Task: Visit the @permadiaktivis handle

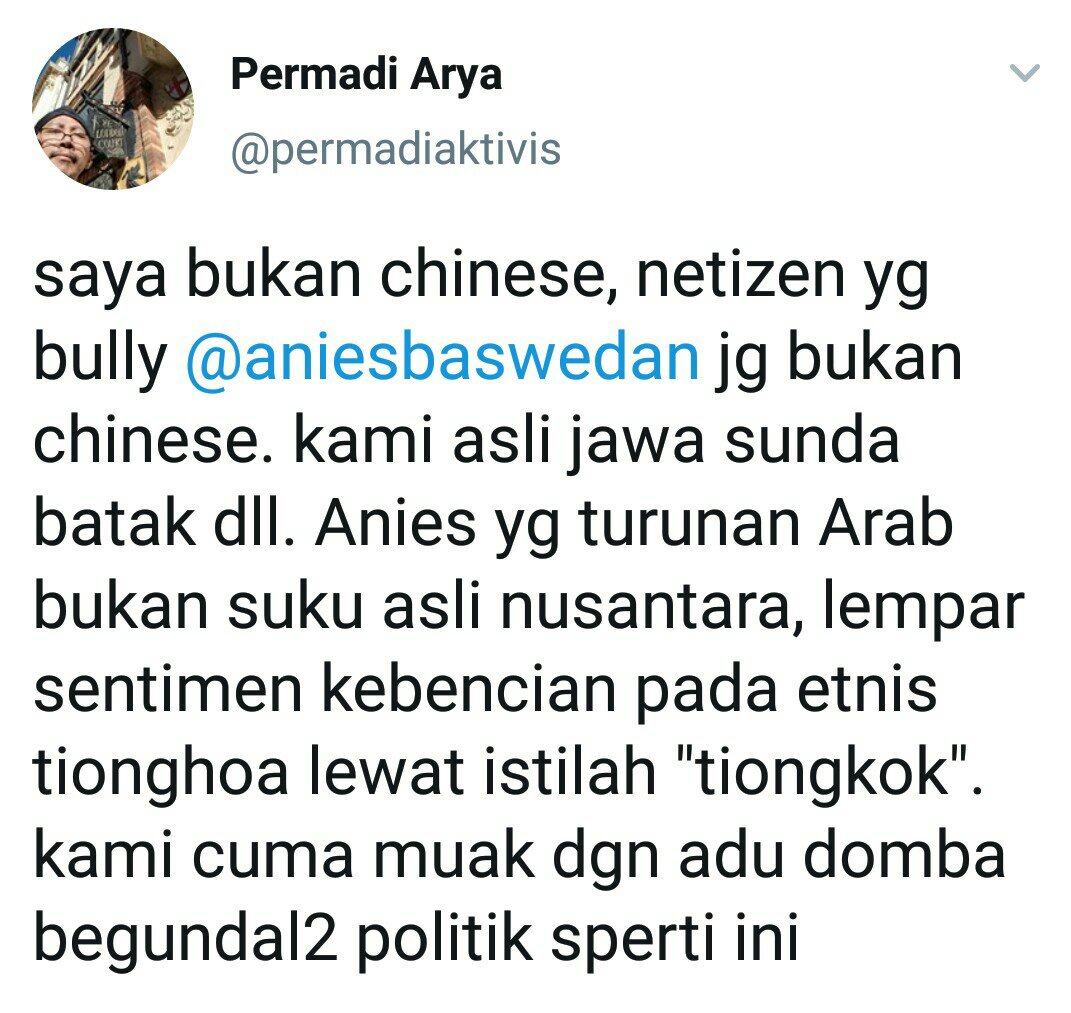Action: click(395, 150)
